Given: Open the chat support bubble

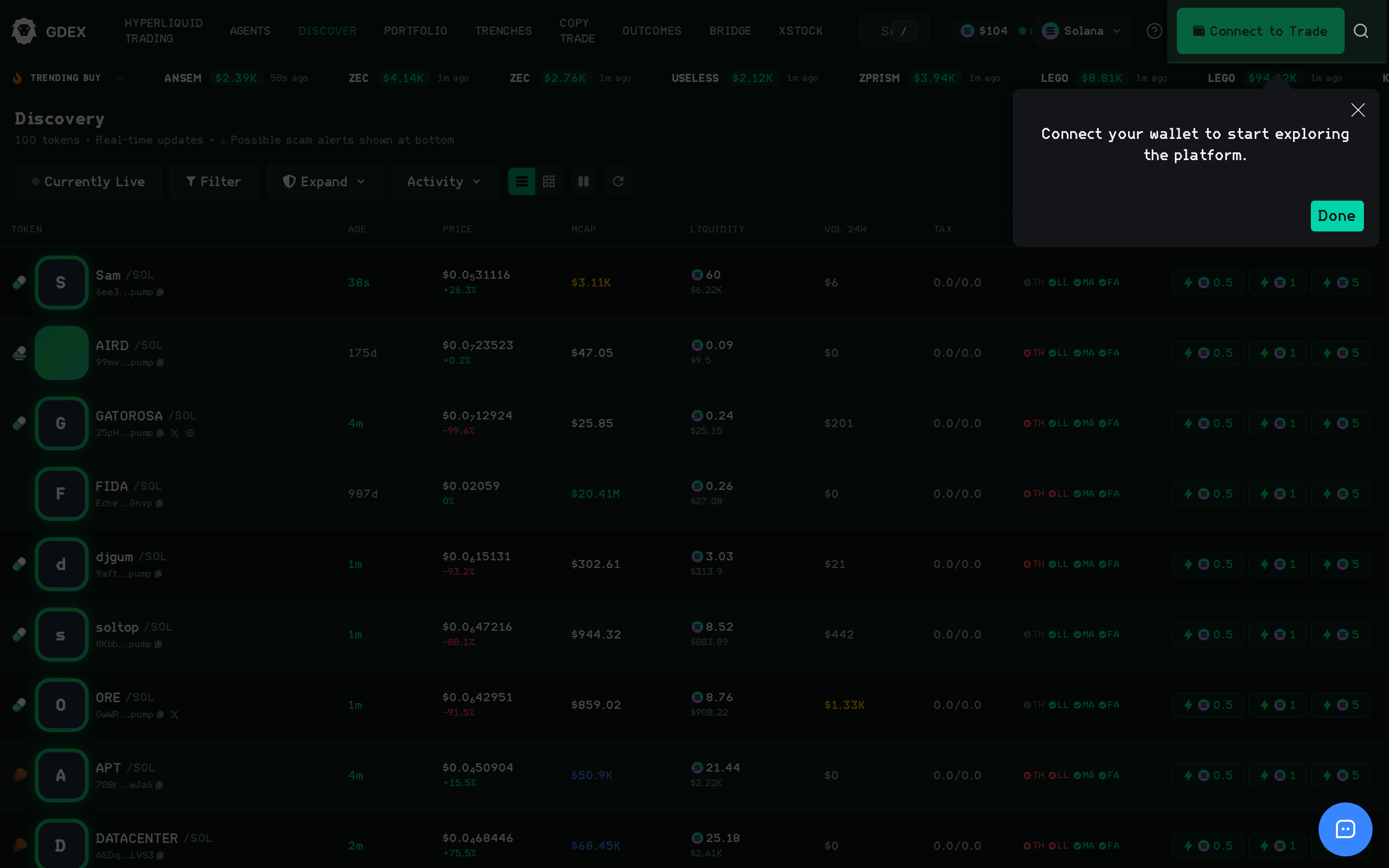Looking at the screenshot, I should tap(1345, 829).
